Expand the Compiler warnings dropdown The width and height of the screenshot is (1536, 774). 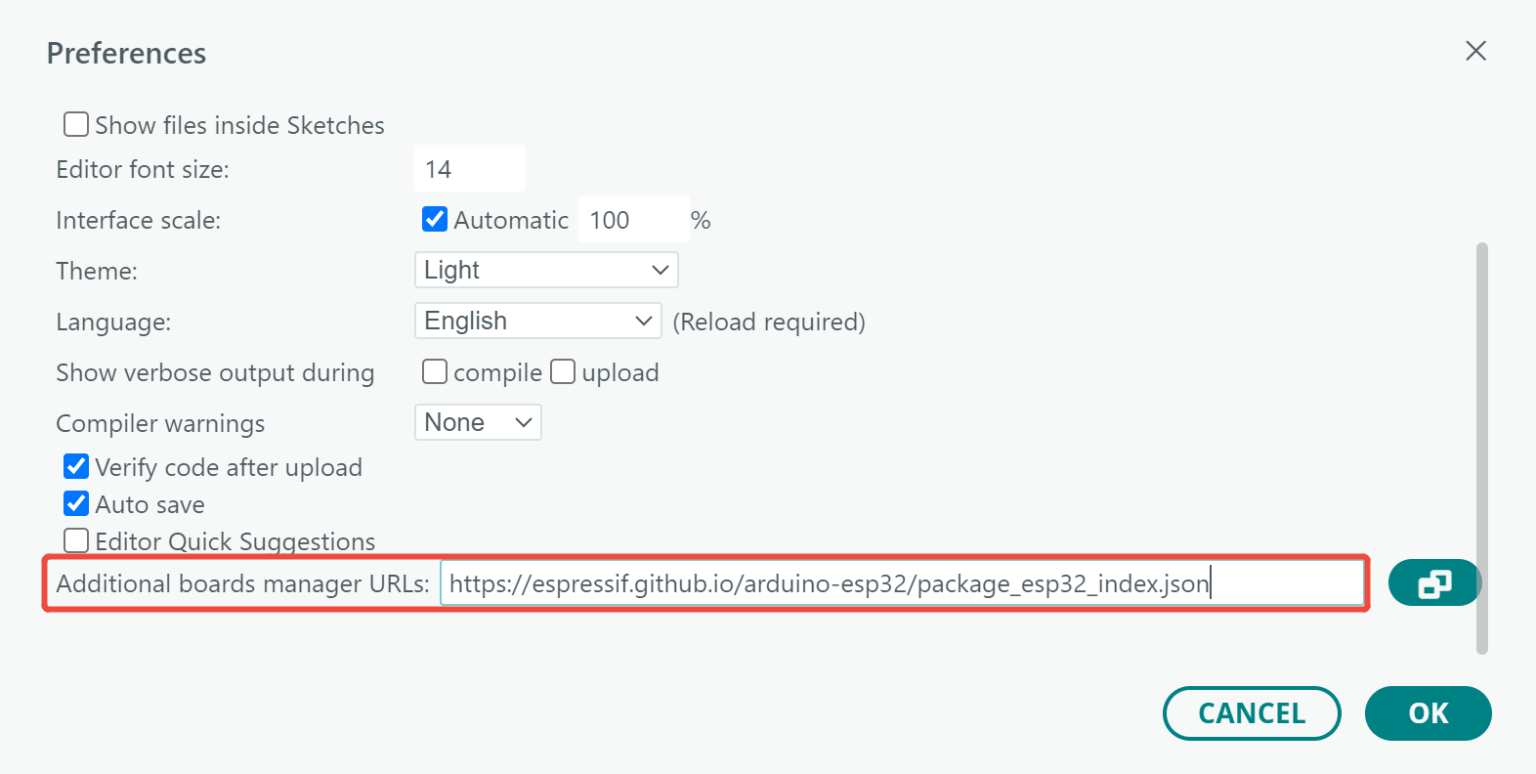(478, 422)
